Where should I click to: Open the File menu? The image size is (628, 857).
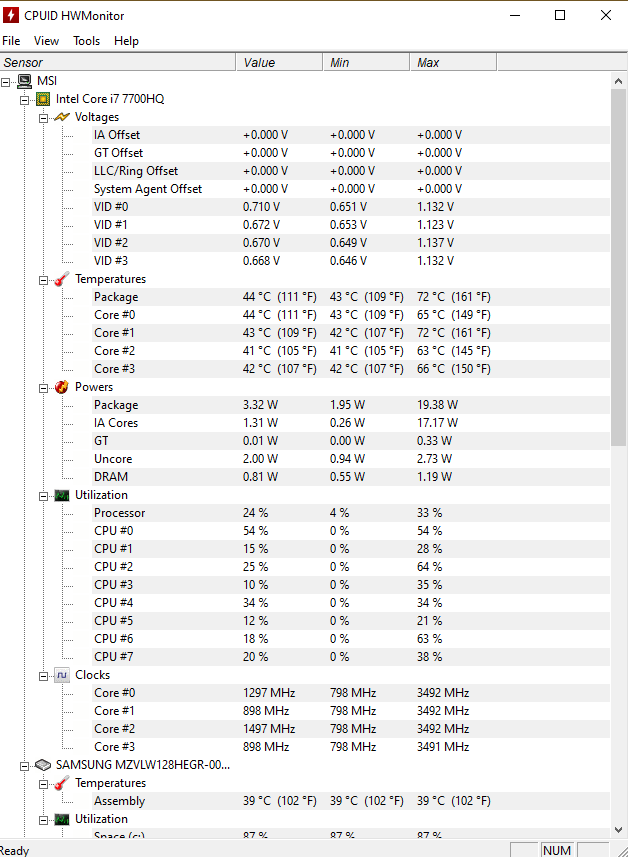(11, 41)
